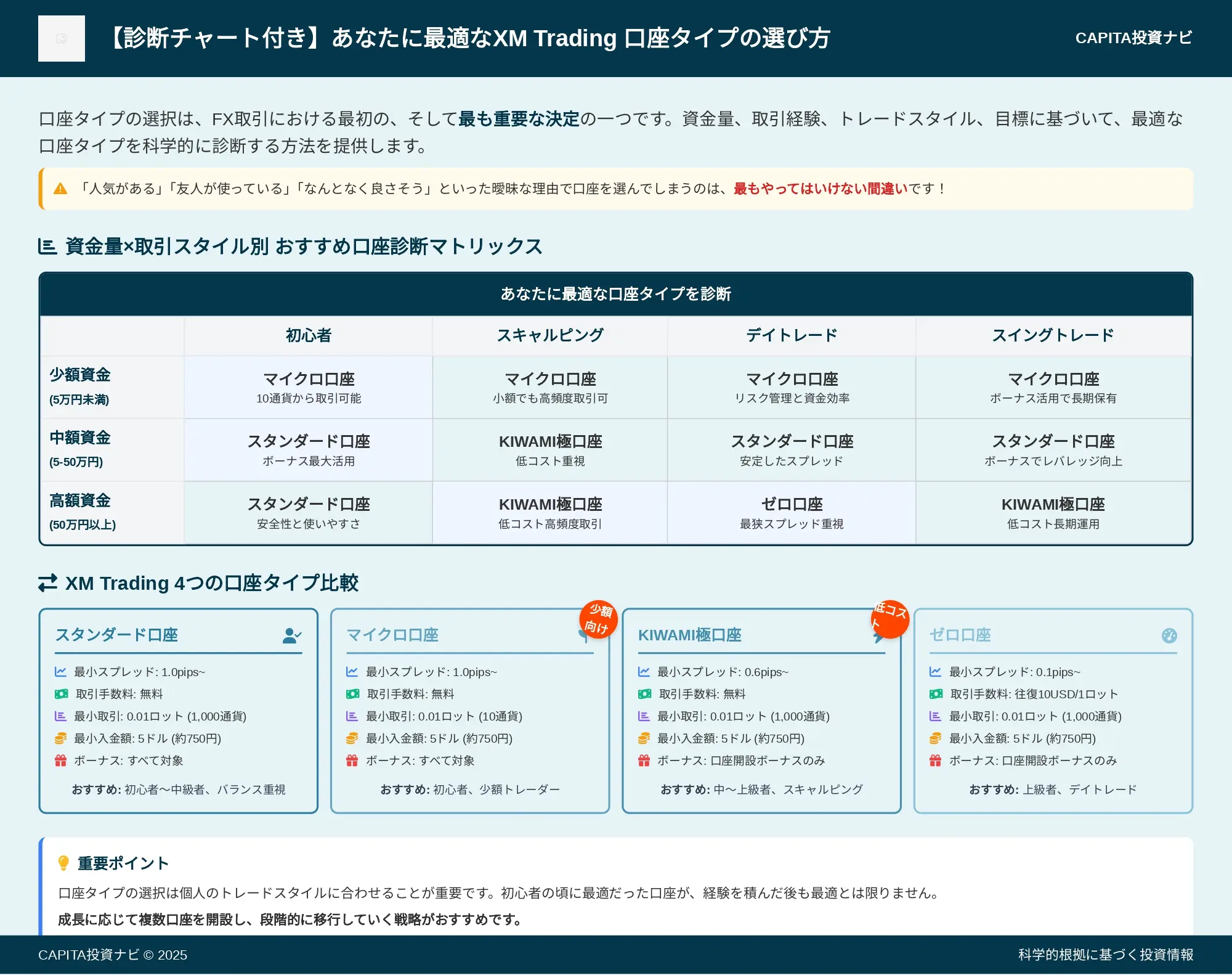Screen dimensions: 1232x975
Task: Select the スイングトレード column header
Action: [x=1053, y=335]
